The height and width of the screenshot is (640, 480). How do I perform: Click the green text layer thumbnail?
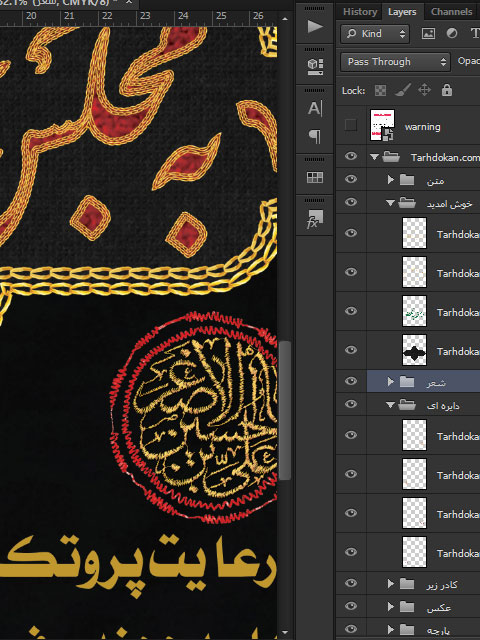[414, 311]
